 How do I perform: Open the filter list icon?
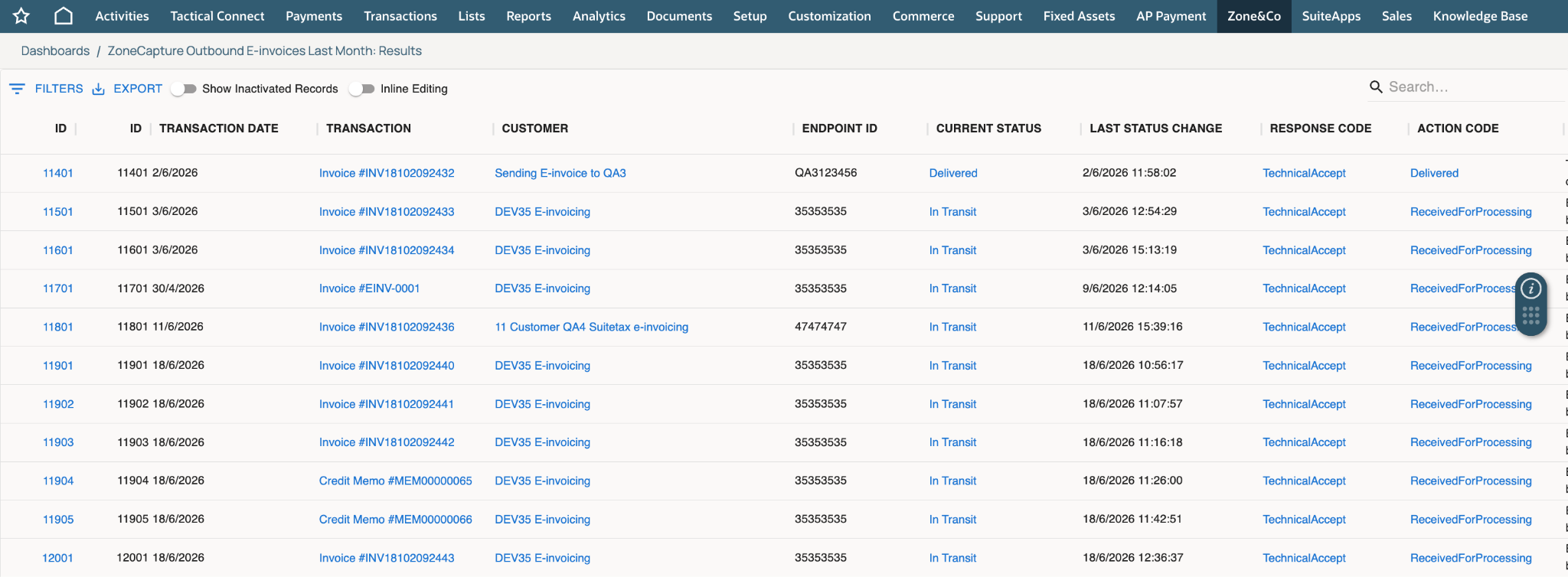(x=17, y=89)
